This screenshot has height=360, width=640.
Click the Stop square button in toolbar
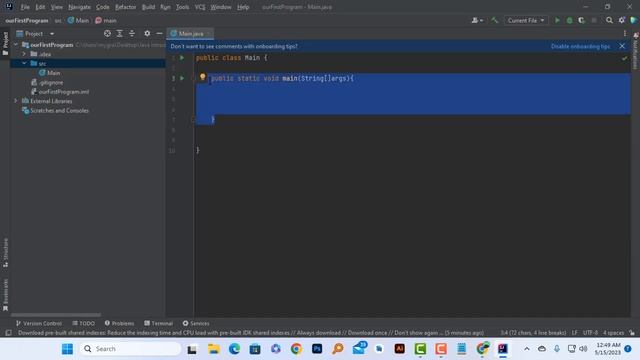coord(594,20)
